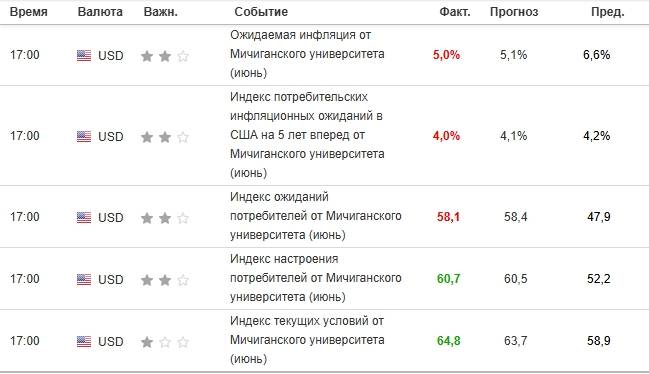The image size is (649, 374).
Task: Open "Индекс текущих условий" event
Action: tap(307, 340)
